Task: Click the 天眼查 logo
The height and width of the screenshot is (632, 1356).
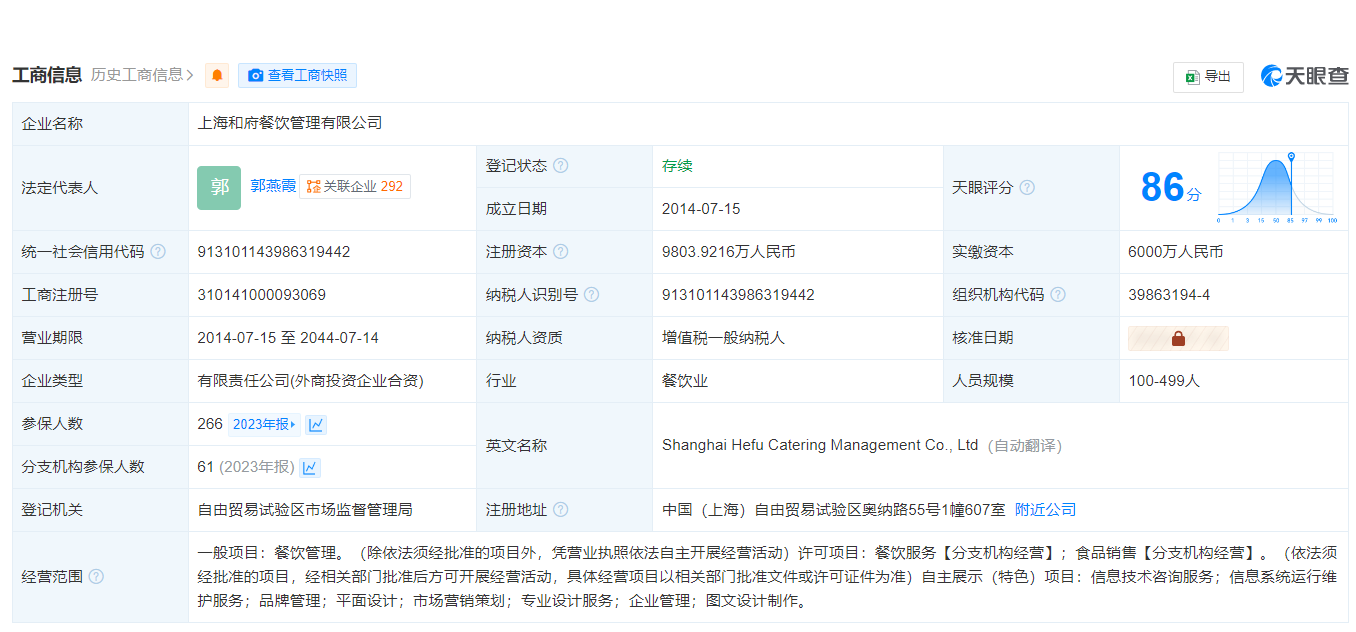Action: click(x=1304, y=76)
